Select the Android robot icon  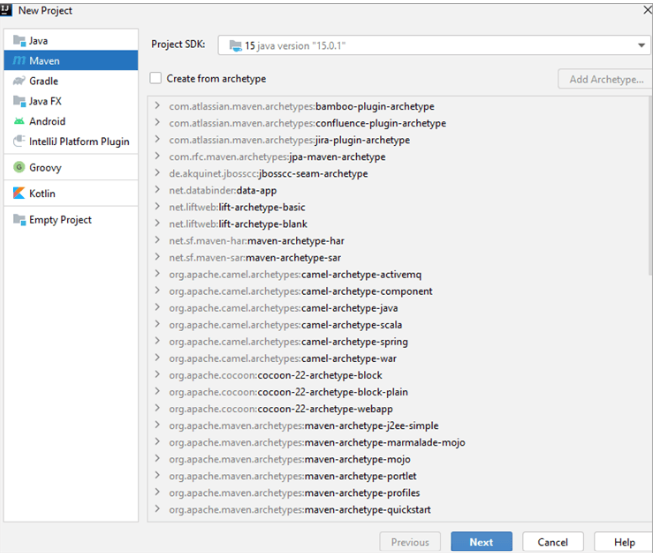point(19,121)
